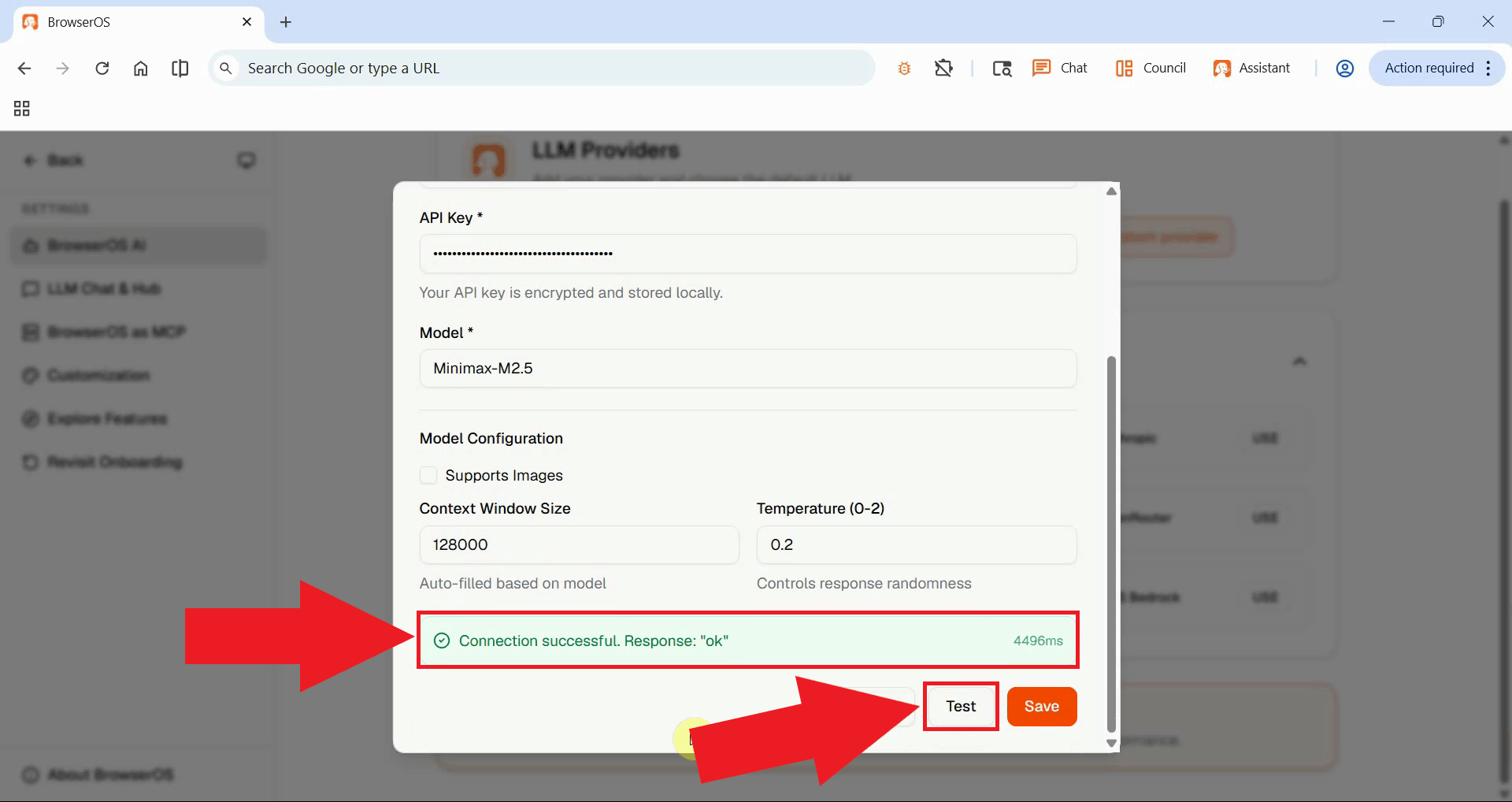The image size is (1512, 802).
Task: Enable the Supports Images checkbox
Action: (428, 475)
